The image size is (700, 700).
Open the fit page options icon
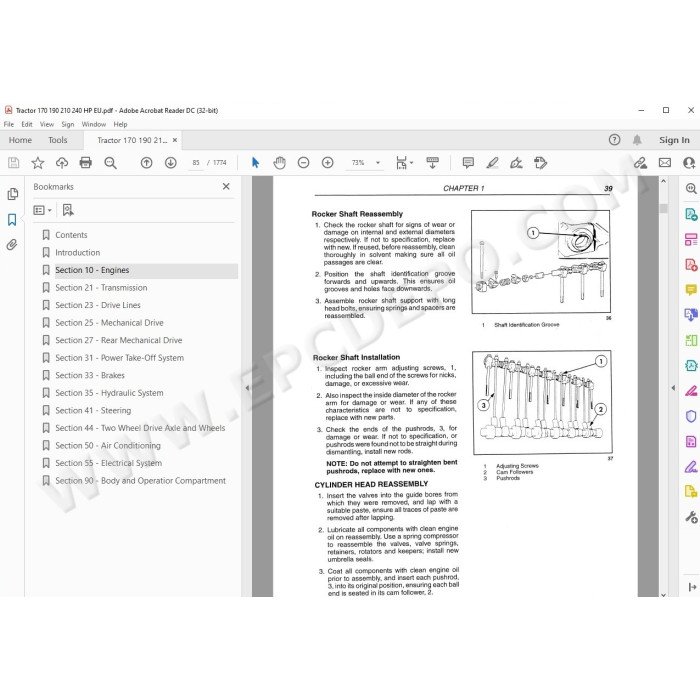point(404,163)
